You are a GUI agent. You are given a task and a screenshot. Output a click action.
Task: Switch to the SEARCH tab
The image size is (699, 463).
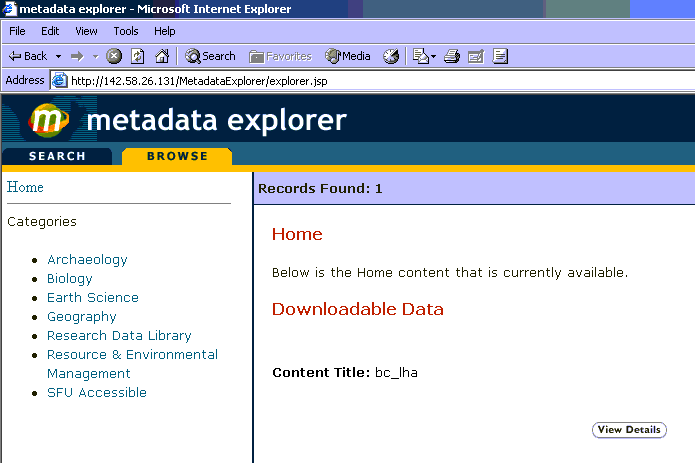click(57, 156)
